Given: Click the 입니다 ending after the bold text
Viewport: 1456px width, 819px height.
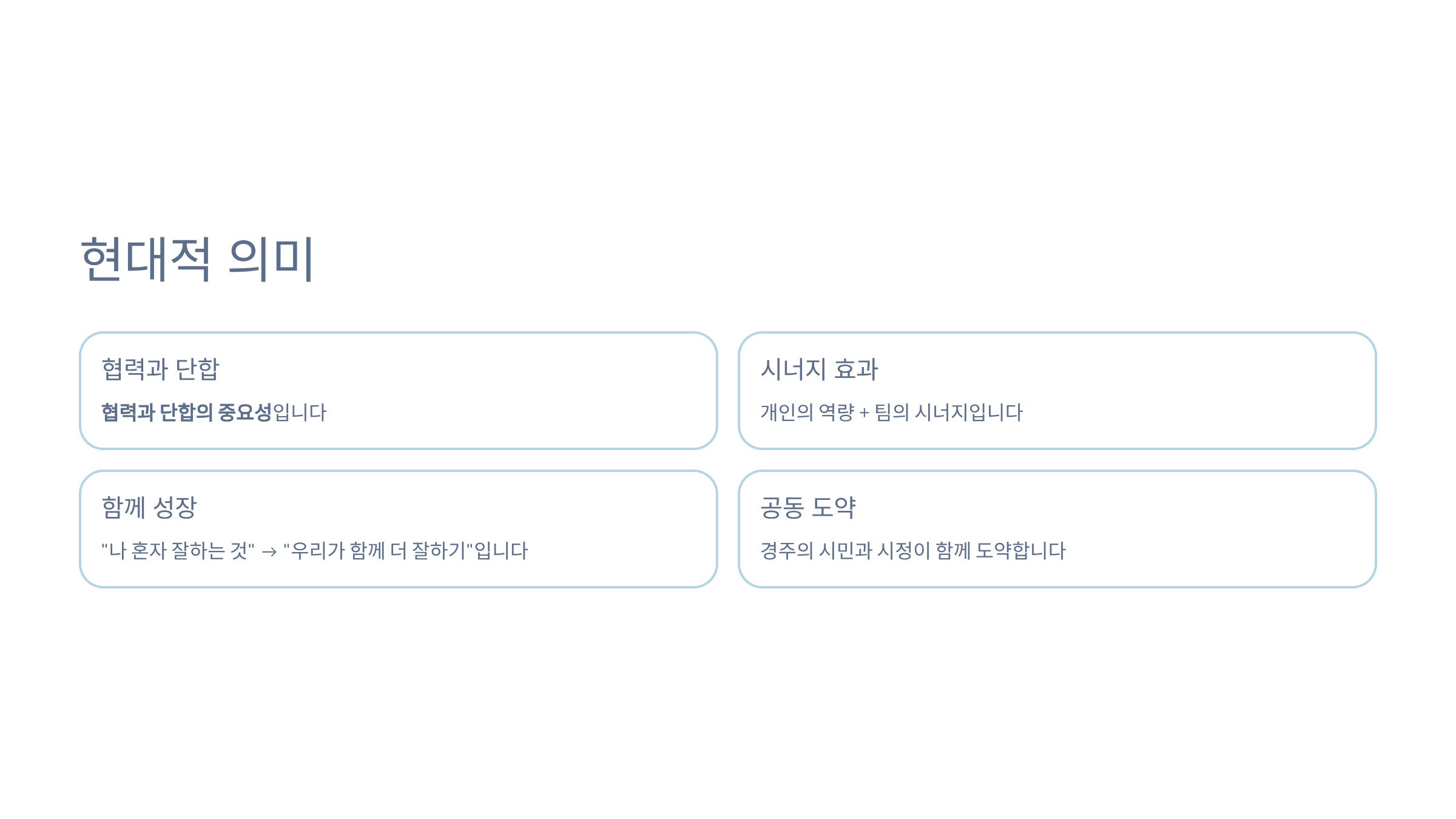Looking at the screenshot, I should click(x=300, y=413).
